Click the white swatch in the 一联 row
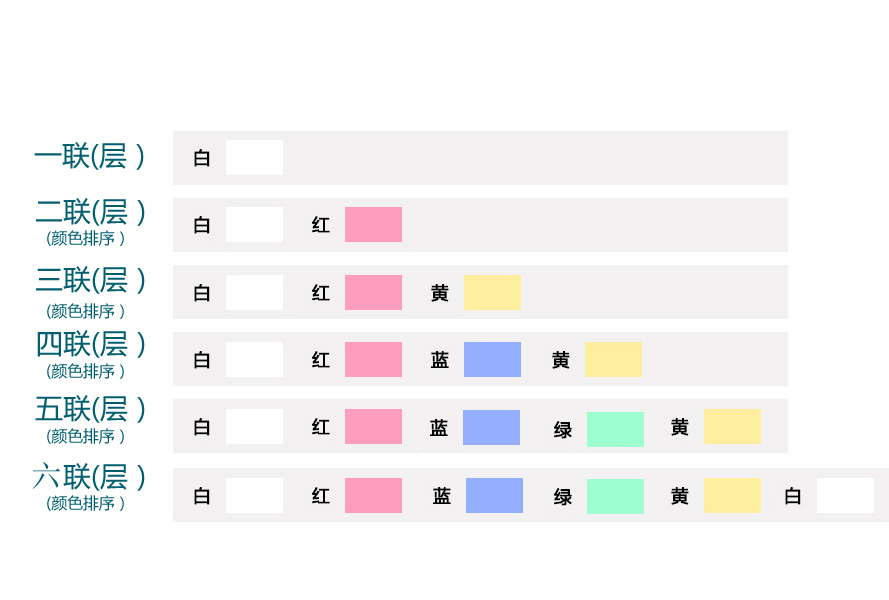The width and height of the screenshot is (889, 600). coord(254,157)
